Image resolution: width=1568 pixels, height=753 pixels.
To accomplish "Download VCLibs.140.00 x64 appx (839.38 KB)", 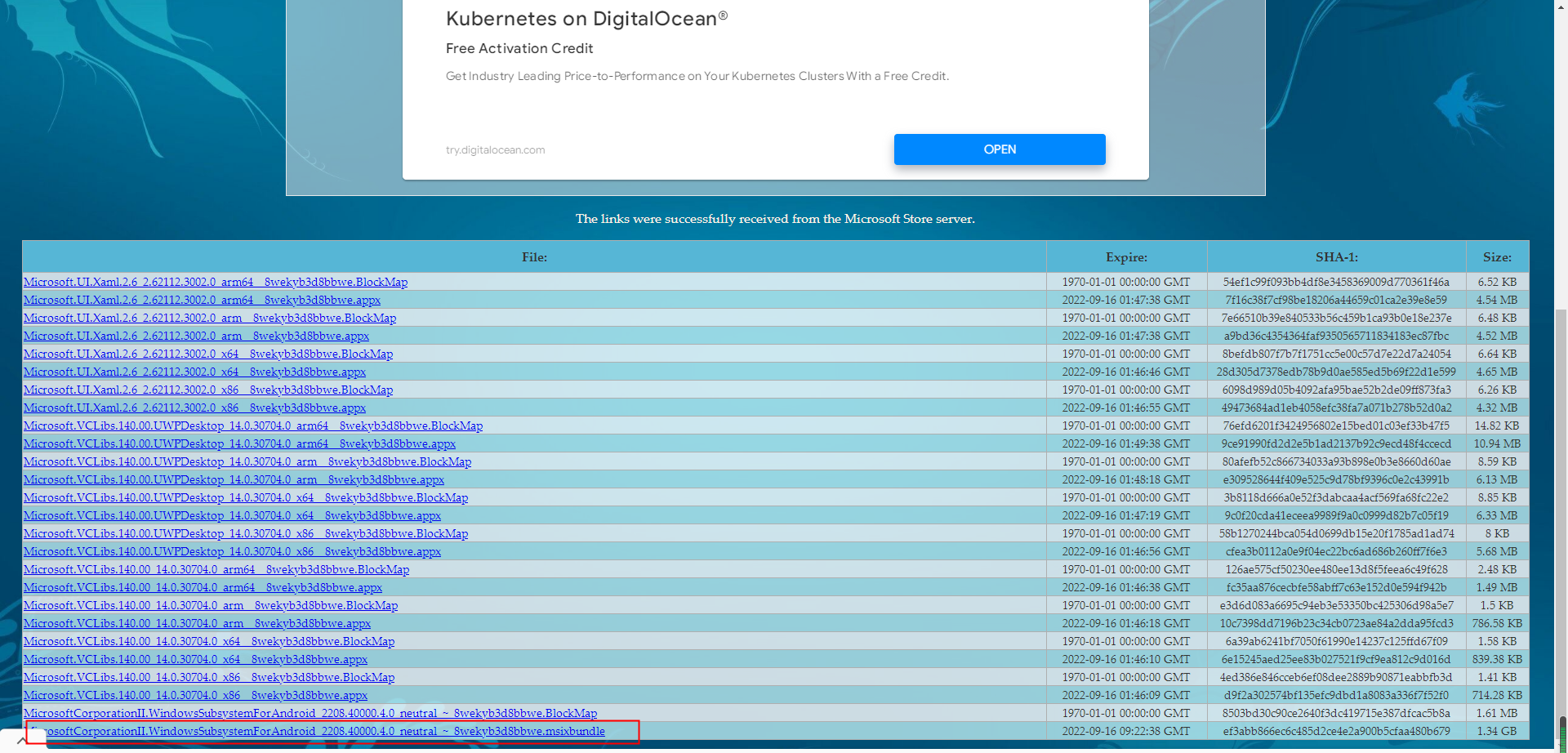I will pyautogui.click(x=195, y=659).
